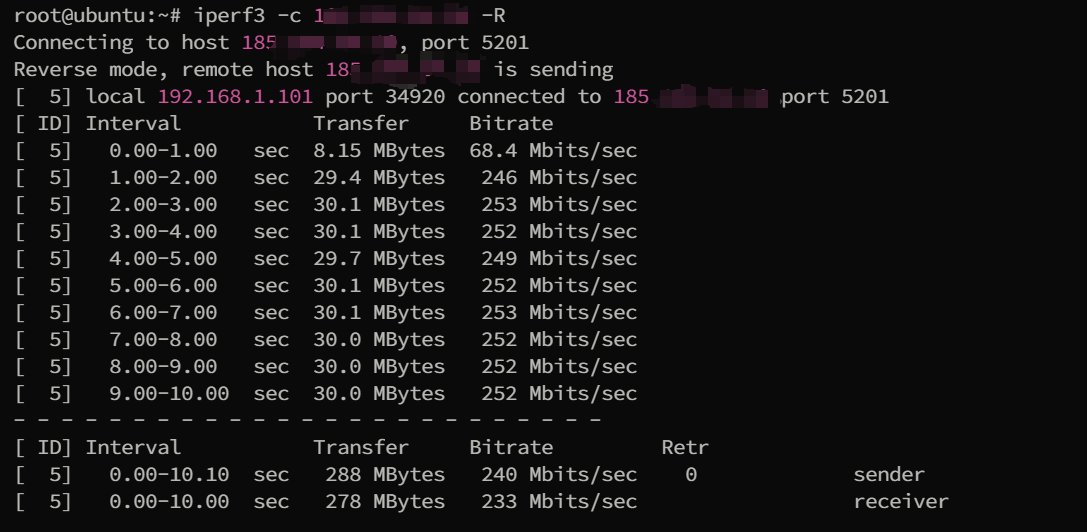Viewport: 1087px width, 532px height.
Task: Click the -R flag in the command
Action: point(493,15)
